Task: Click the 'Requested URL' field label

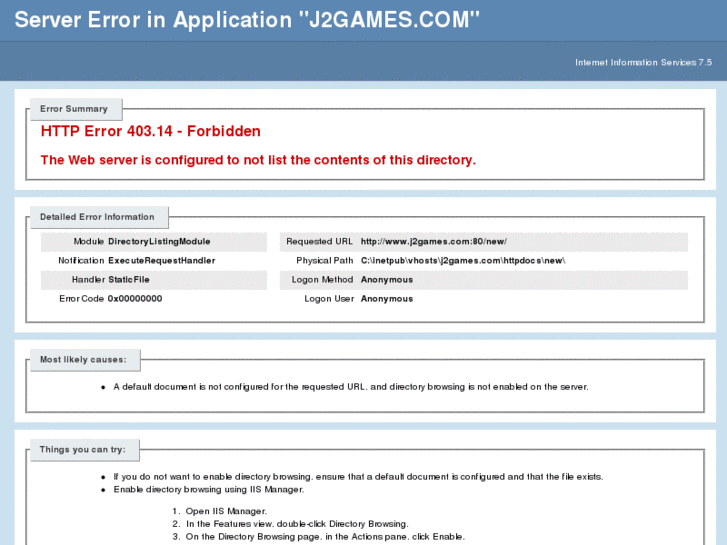Action: click(319, 242)
